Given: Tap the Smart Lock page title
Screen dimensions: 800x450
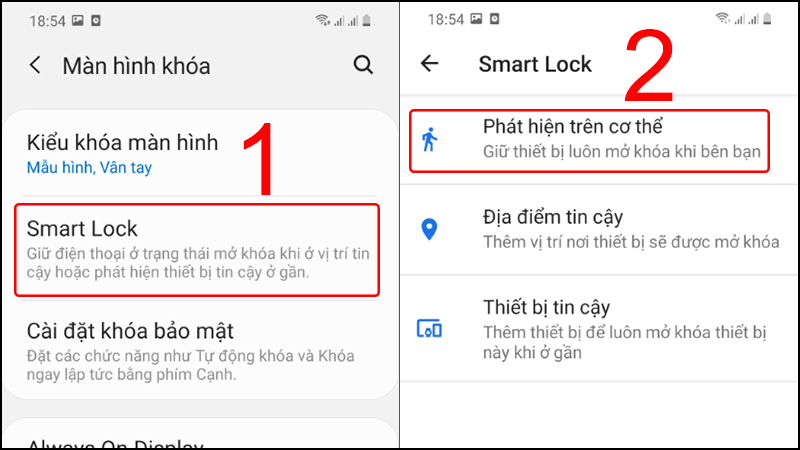Looking at the screenshot, I should tap(535, 64).
